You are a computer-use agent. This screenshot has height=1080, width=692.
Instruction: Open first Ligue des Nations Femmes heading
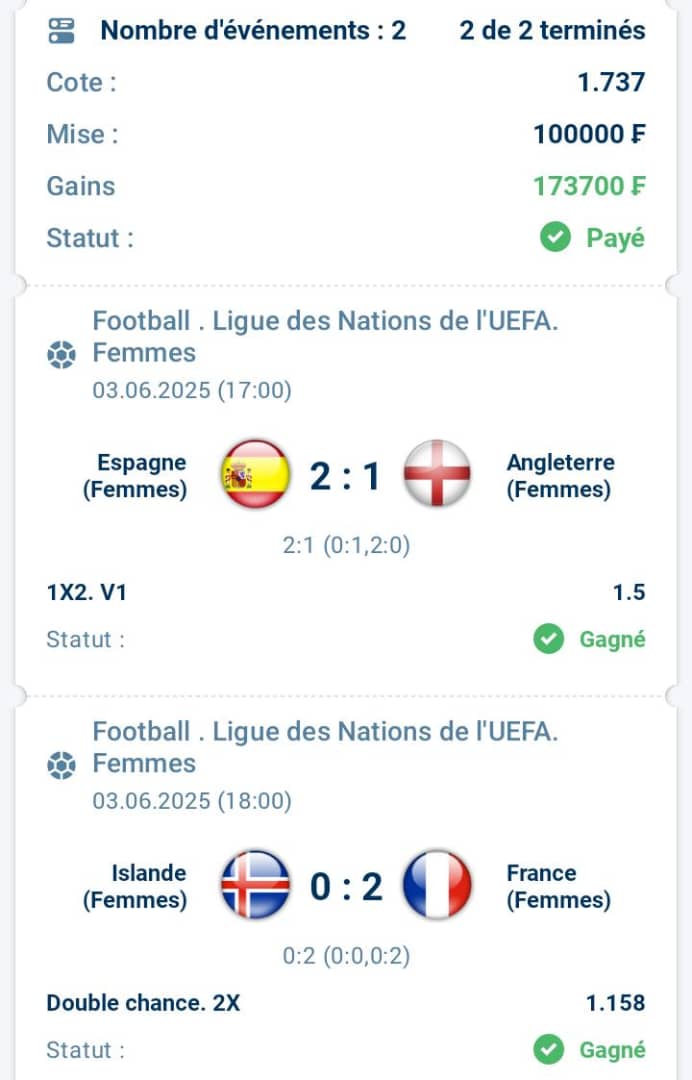(325, 337)
